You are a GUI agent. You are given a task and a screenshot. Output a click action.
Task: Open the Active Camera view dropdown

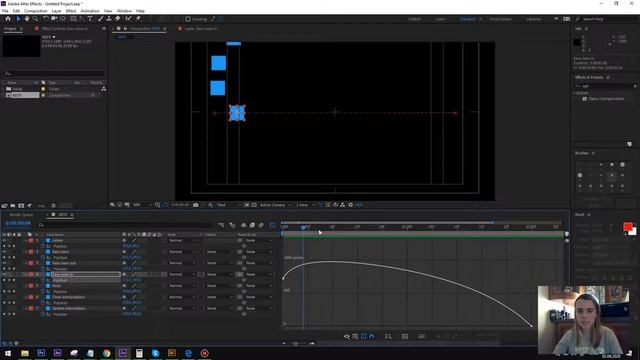[276, 205]
